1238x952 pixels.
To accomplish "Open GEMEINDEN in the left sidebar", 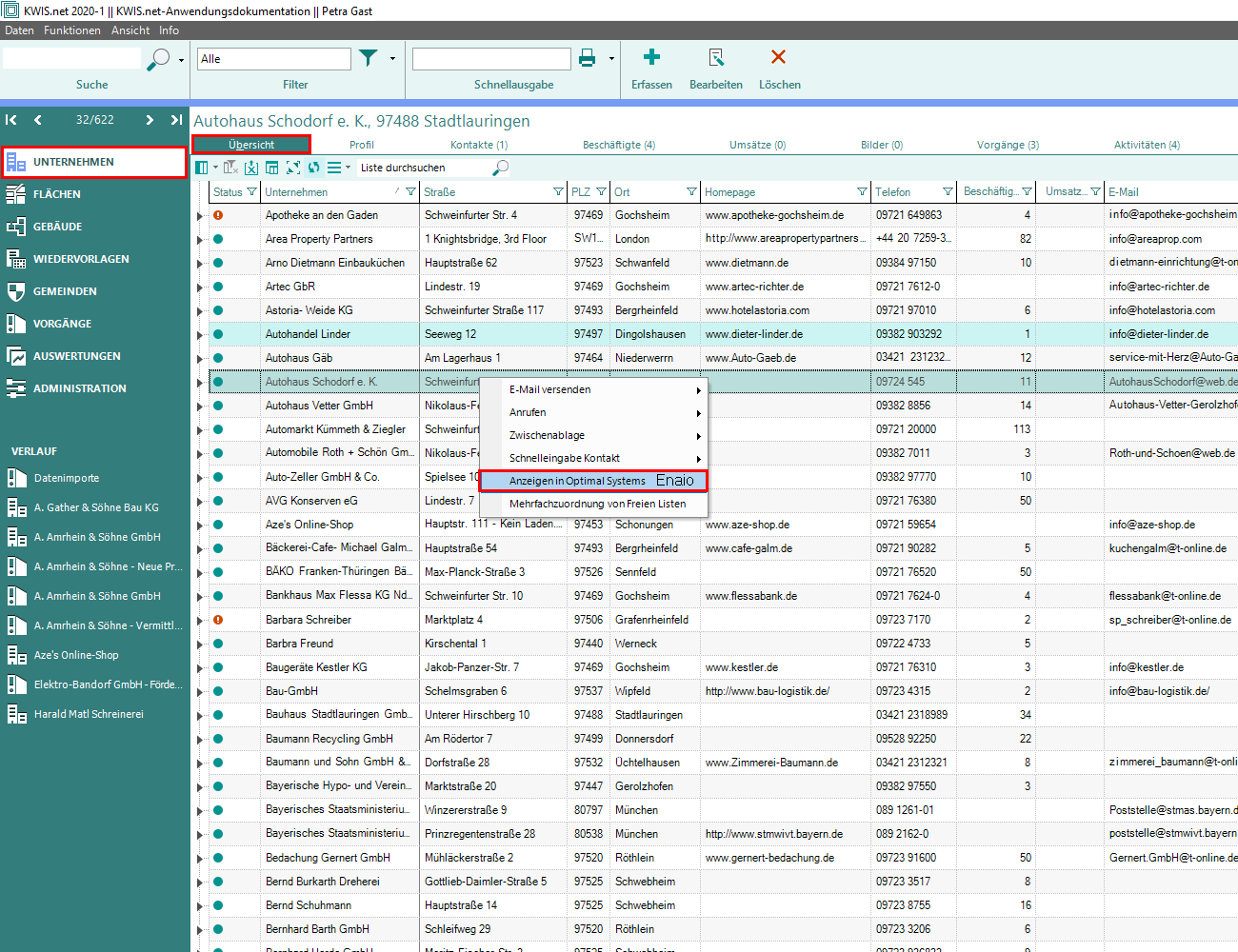I will 65,291.
